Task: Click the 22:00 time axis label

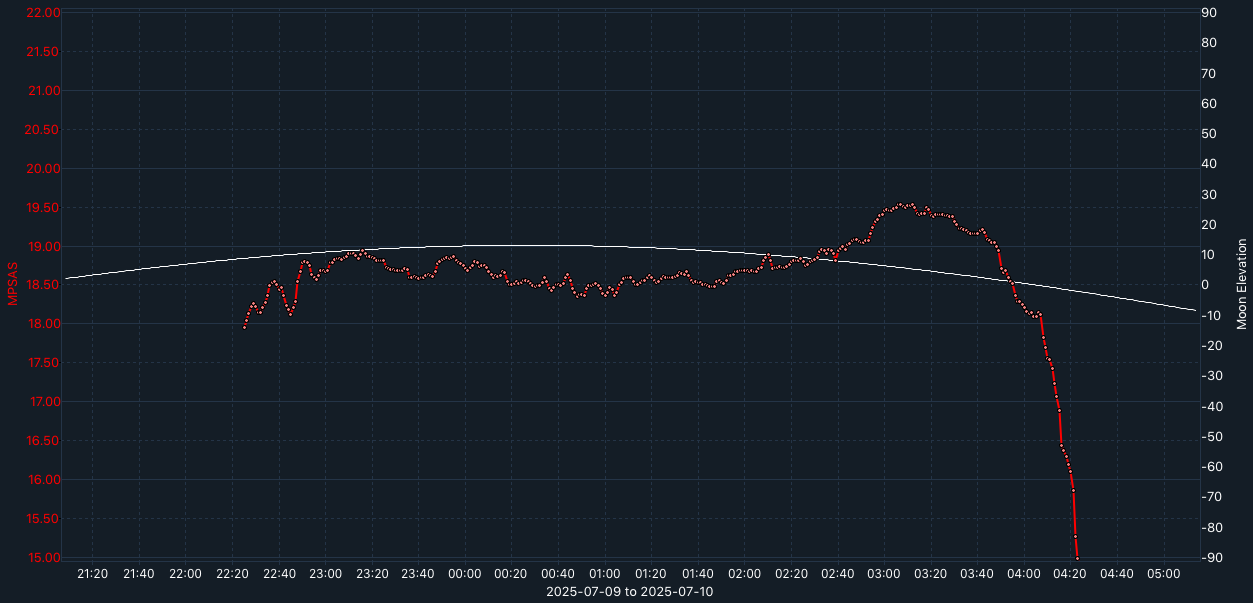Action: pyautogui.click(x=186, y=574)
